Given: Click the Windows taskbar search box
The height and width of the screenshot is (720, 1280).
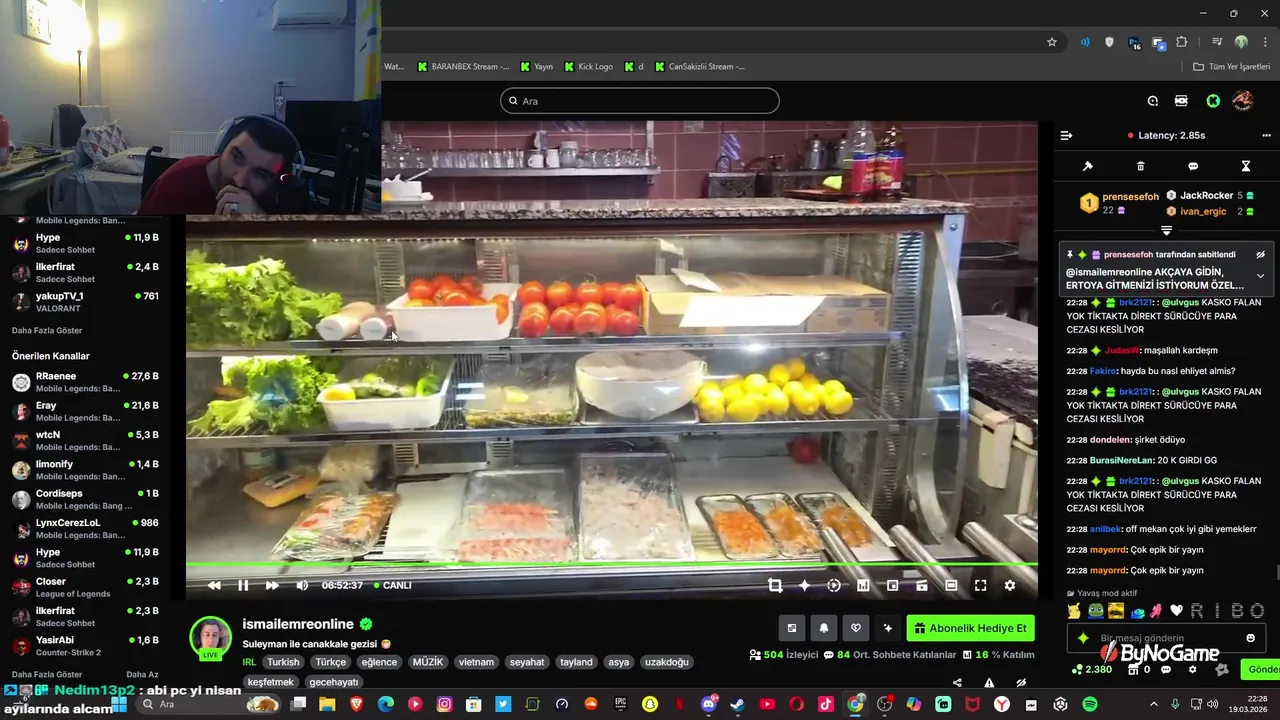Looking at the screenshot, I should click(210, 704).
